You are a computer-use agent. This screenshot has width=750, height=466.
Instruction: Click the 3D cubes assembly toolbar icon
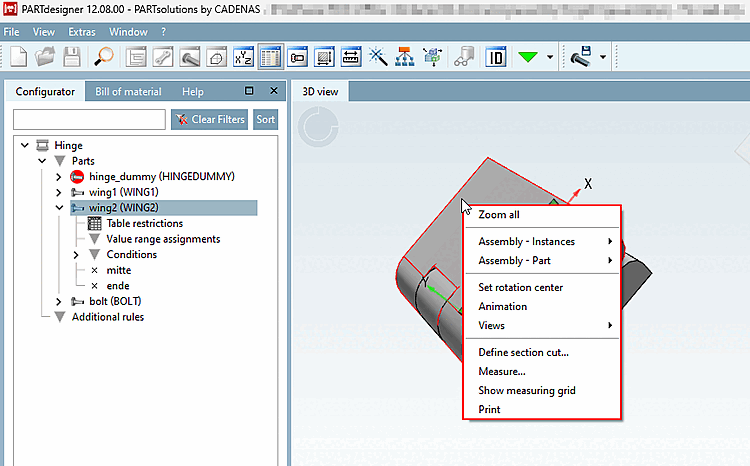432,57
